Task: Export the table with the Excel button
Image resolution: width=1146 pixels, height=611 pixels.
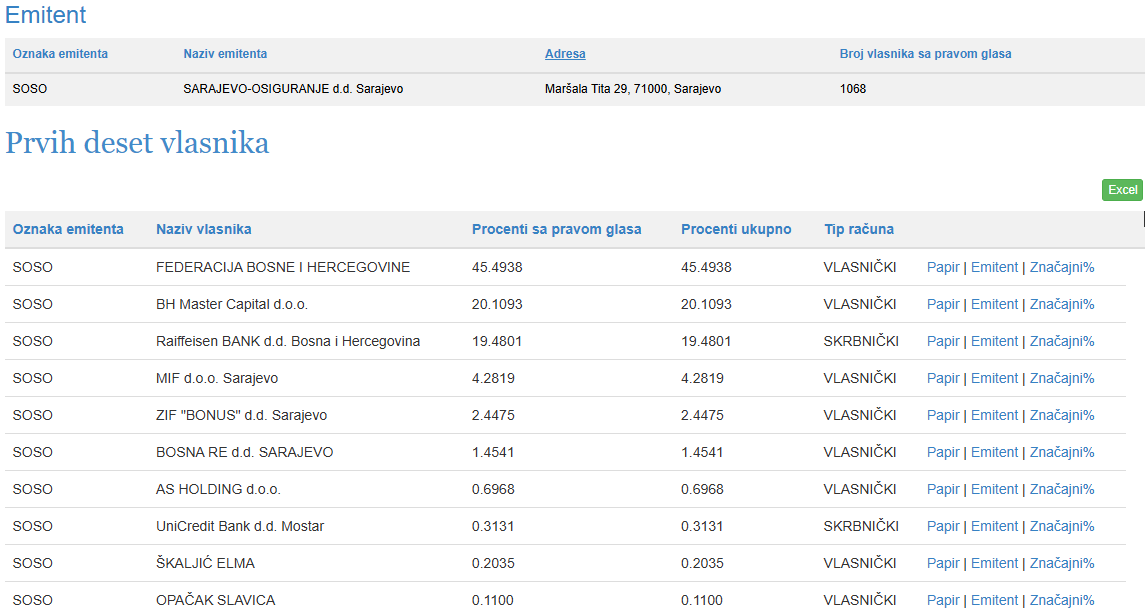Action: click(x=1122, y=190)
